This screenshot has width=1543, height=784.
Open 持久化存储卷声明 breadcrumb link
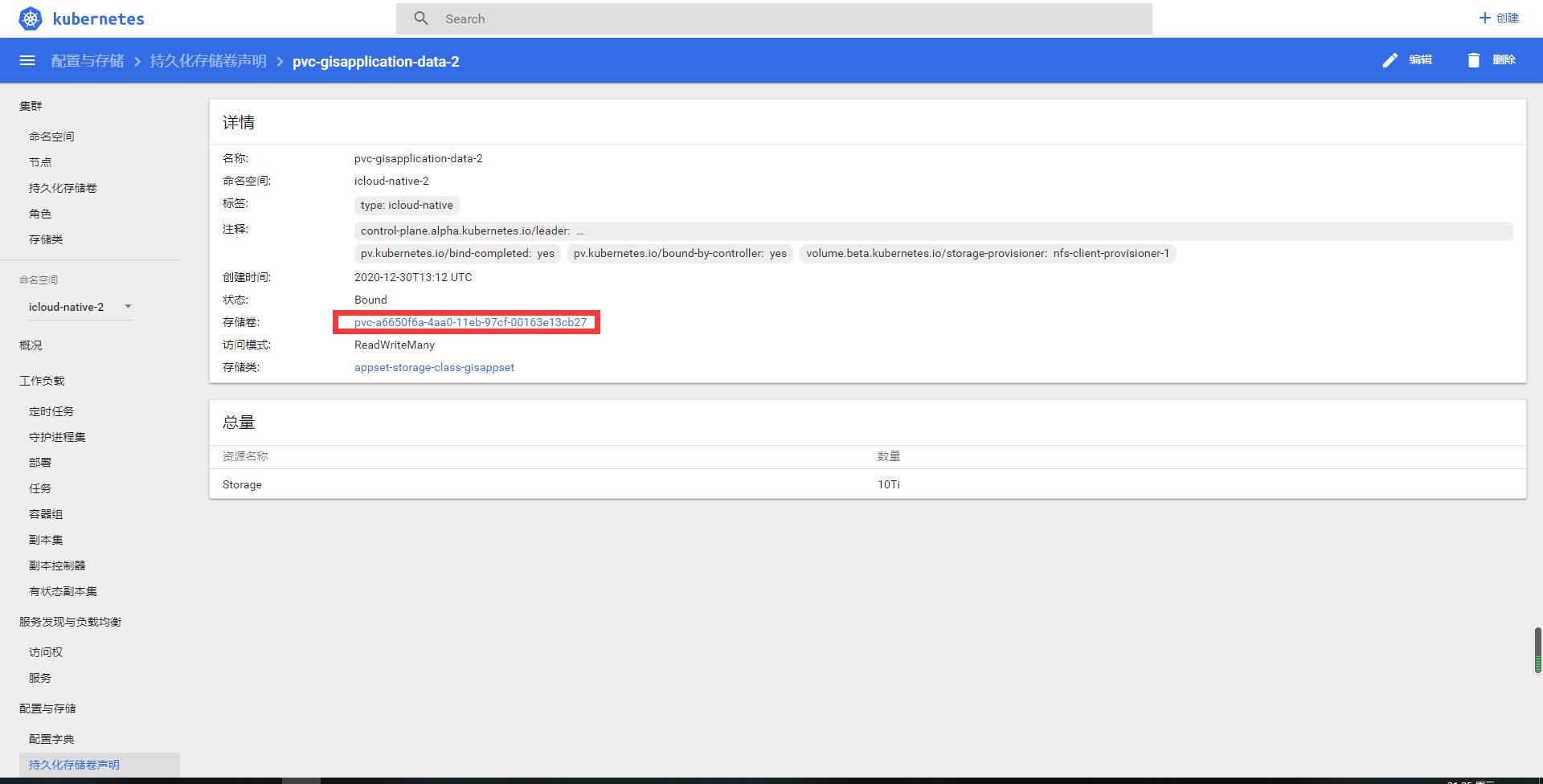(x=208, y=60)
